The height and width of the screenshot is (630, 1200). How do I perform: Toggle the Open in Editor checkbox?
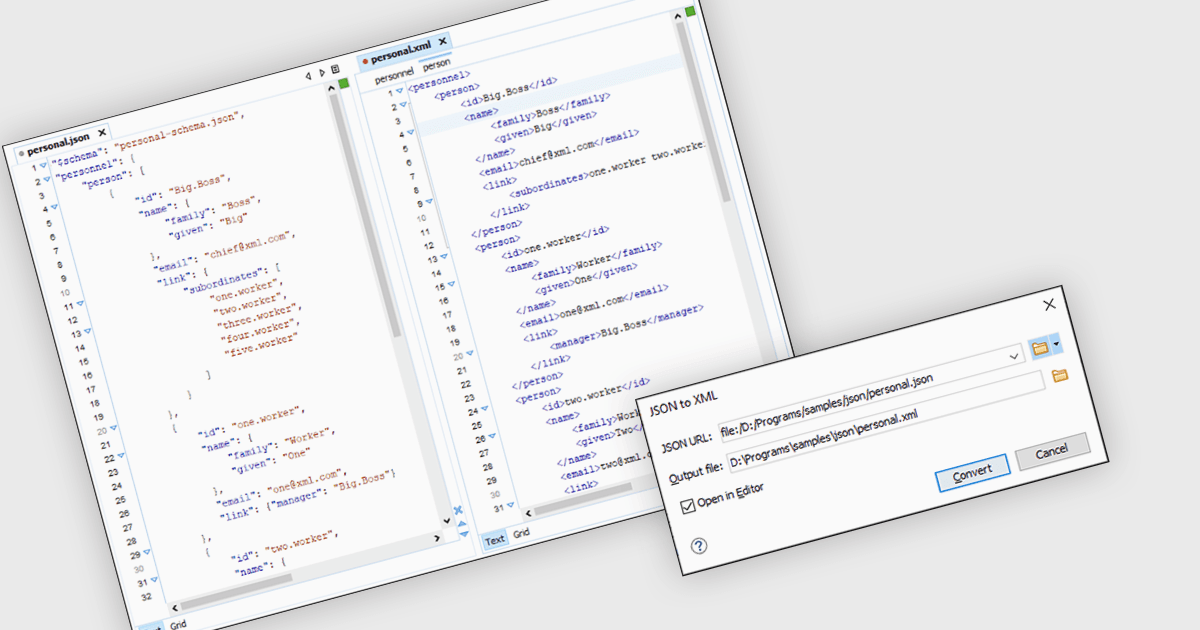687,506
